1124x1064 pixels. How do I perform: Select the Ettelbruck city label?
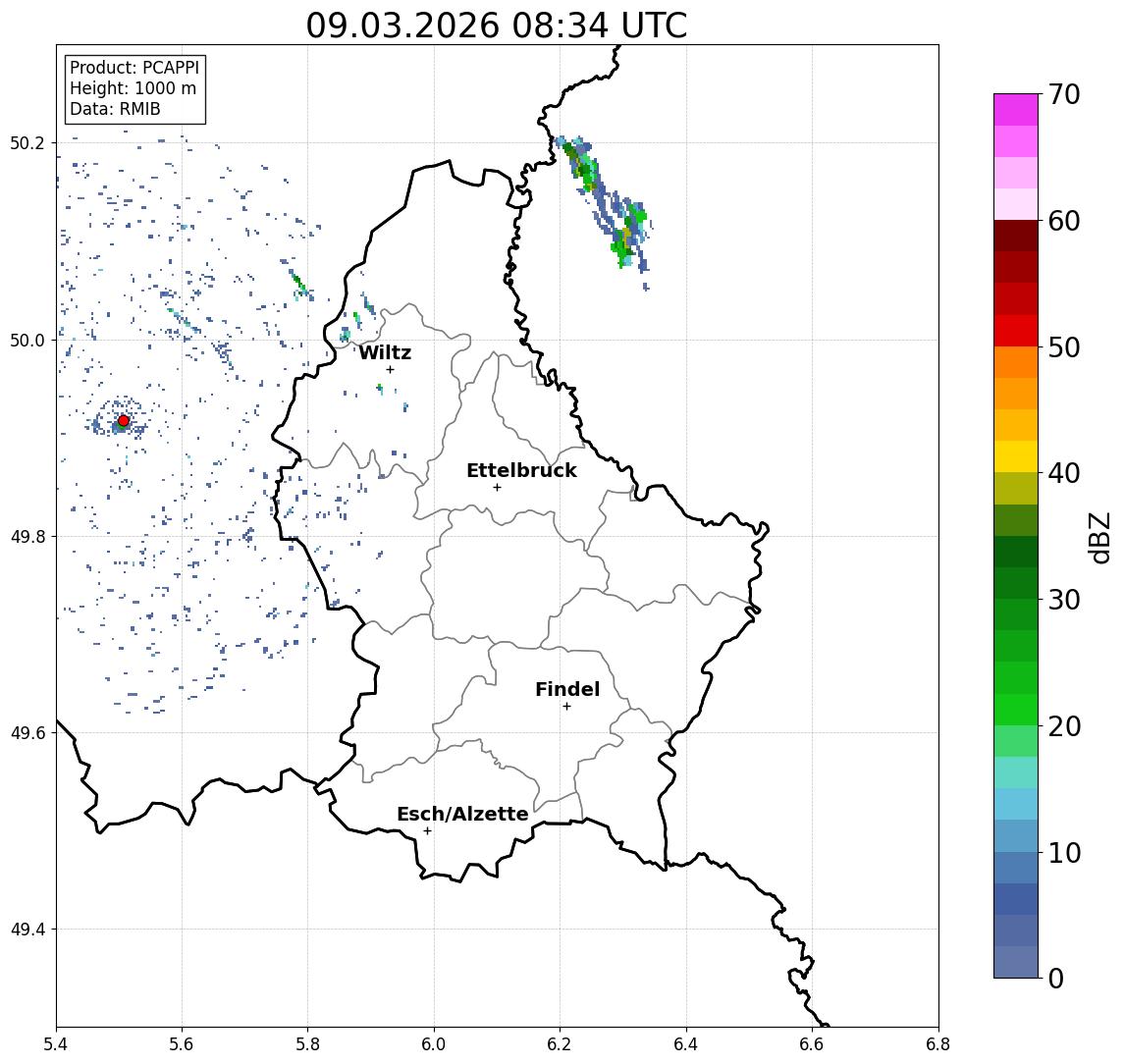tap(521, 470)
